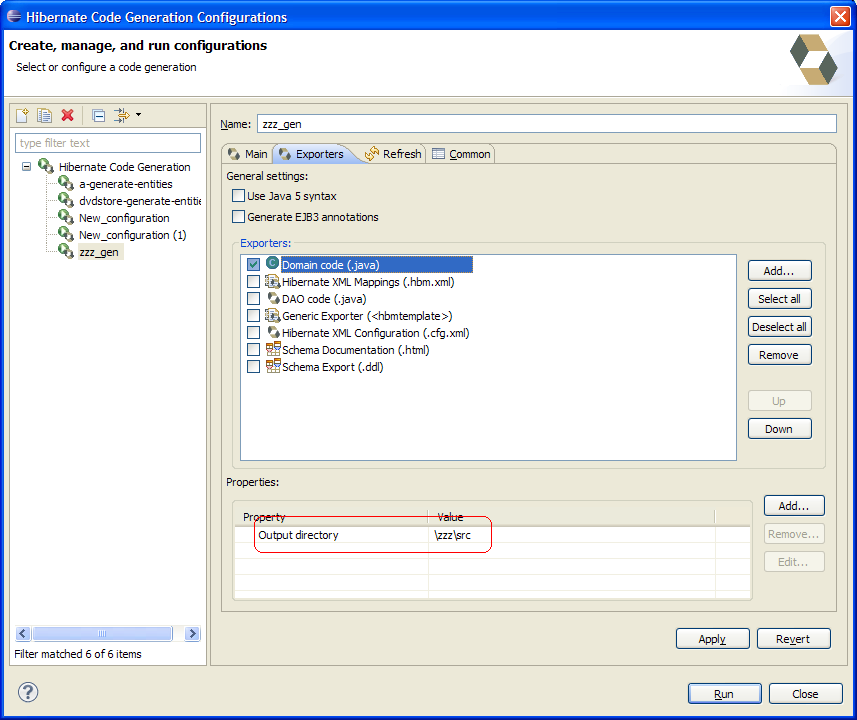
Task: Check DAO code (.java) exporter
Action: pyautogui.click(x=253, y=298)
